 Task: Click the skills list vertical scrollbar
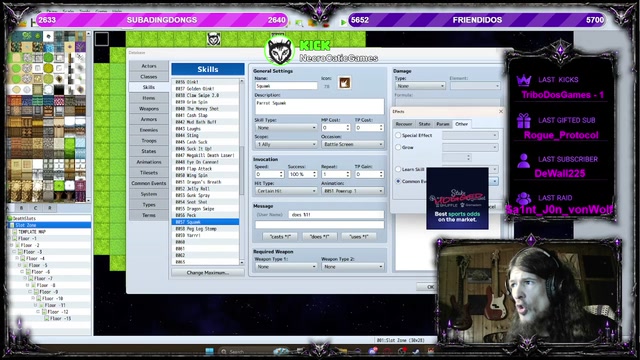[242, 172]
